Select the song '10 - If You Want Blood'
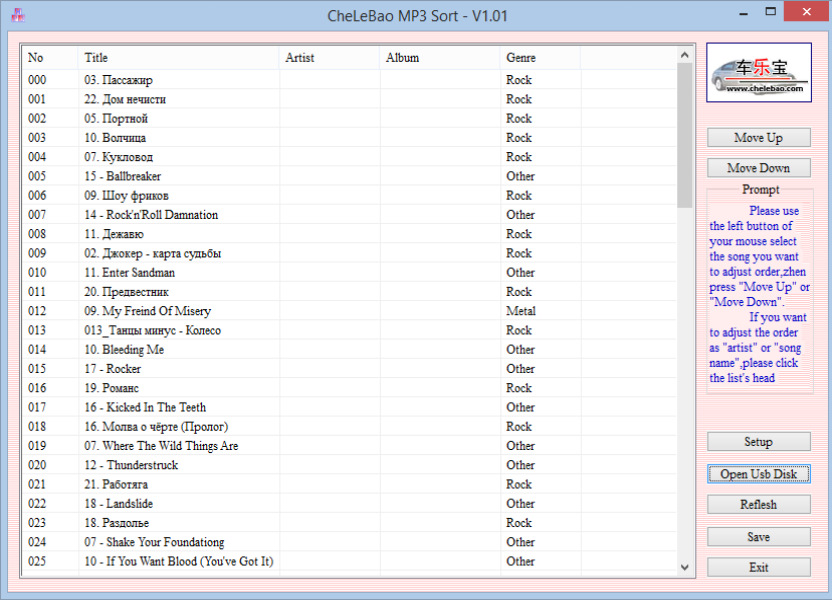The height and width of the screenshot is (600, 832). [179, 561]
